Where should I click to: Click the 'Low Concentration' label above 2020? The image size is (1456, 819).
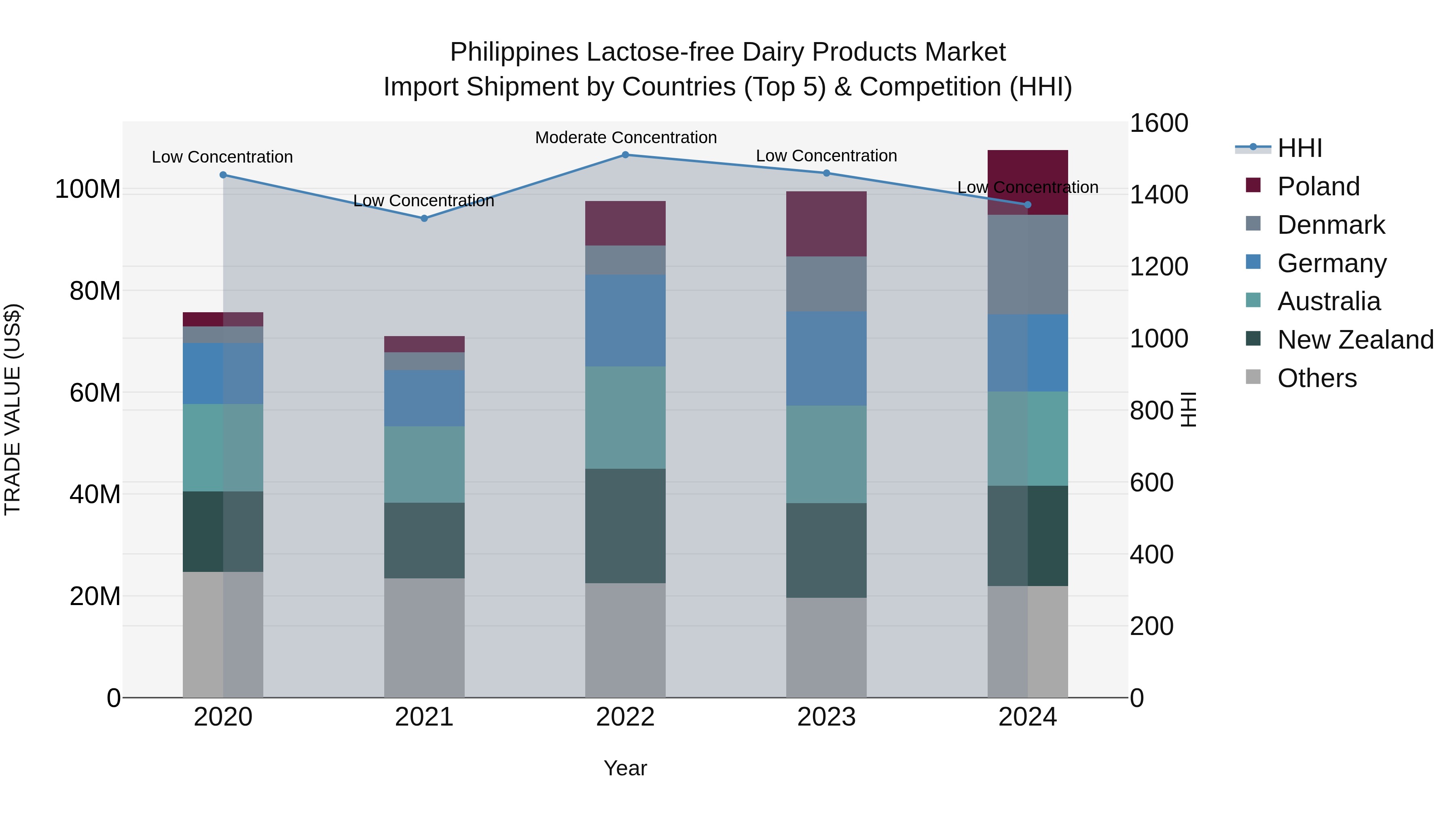222,157
